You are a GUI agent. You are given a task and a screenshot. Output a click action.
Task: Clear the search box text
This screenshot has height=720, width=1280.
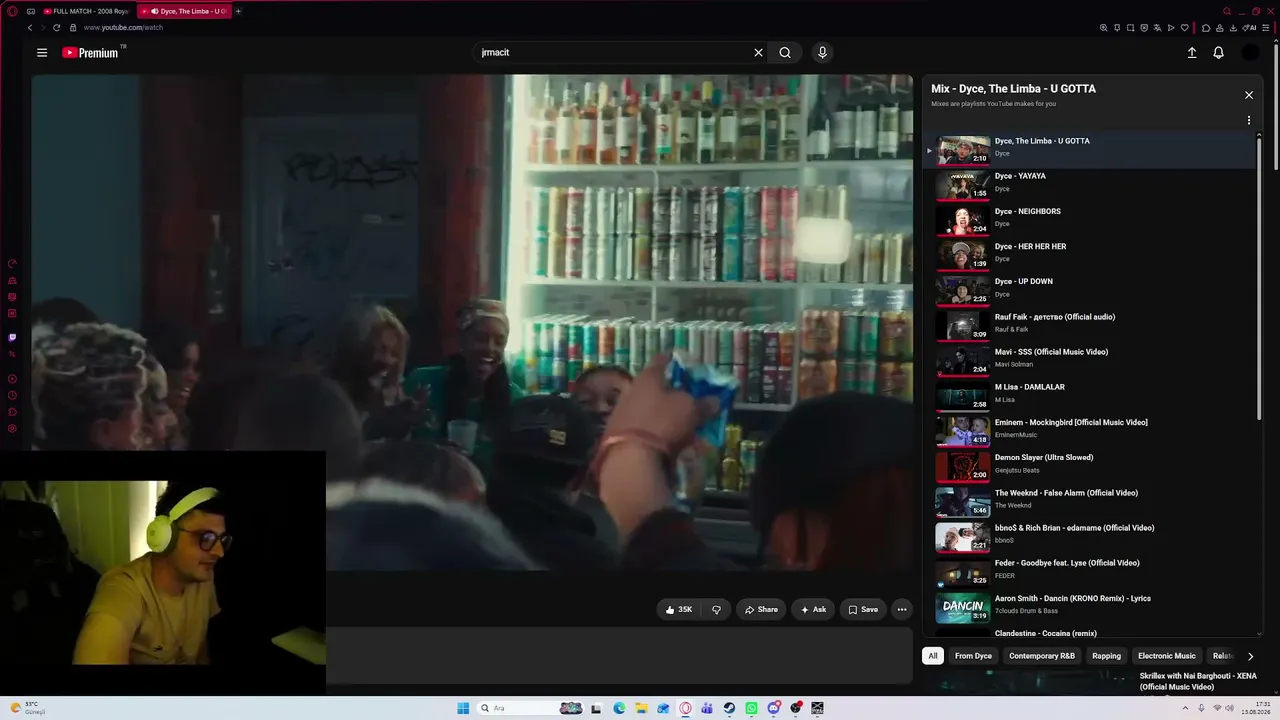(758, 53)
